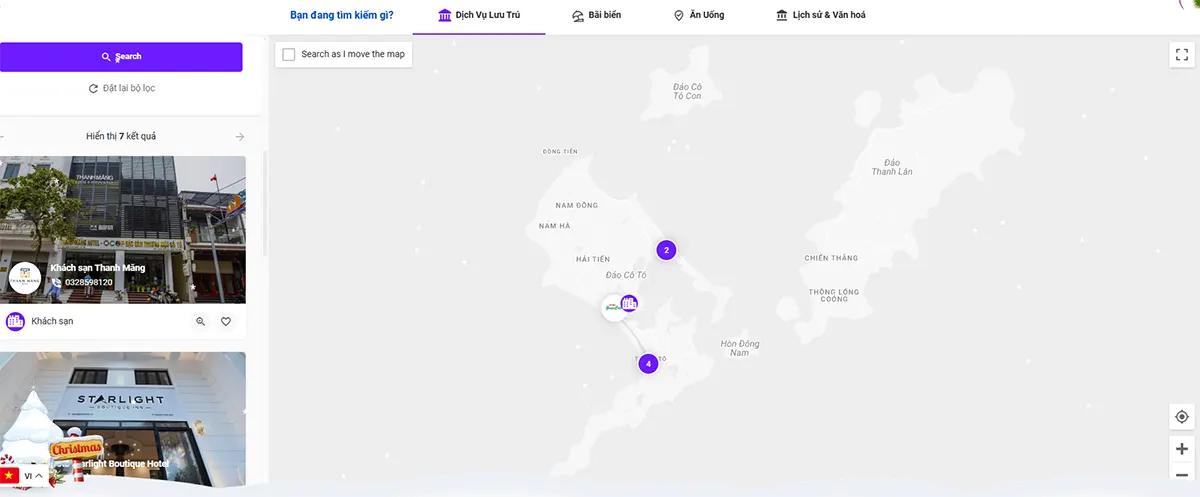Zoom out on the map
The width and height of the screenshot is (1200, 497).
[x=1181, y=476]
